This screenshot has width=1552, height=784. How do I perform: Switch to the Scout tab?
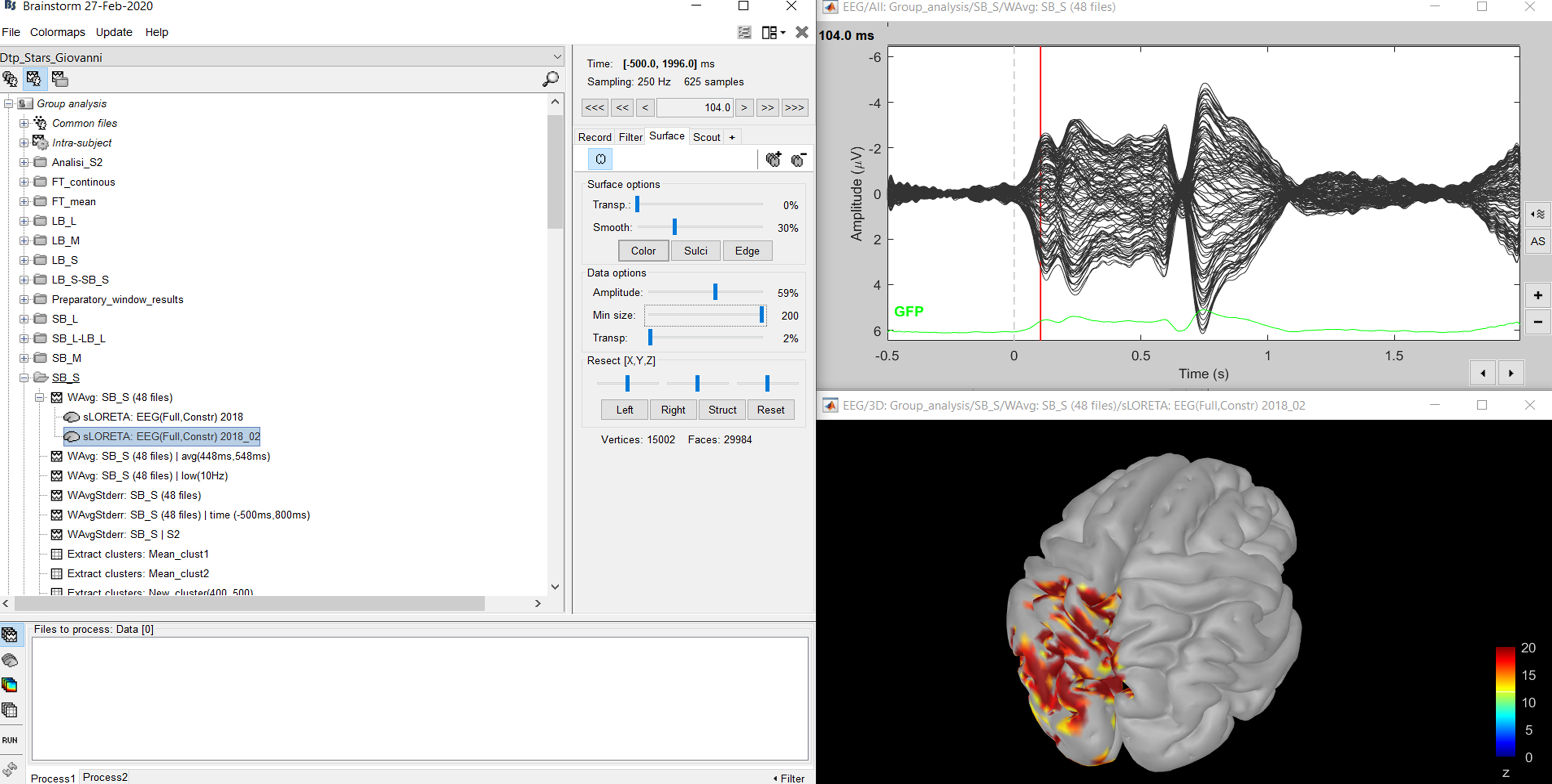pos(706,137)
